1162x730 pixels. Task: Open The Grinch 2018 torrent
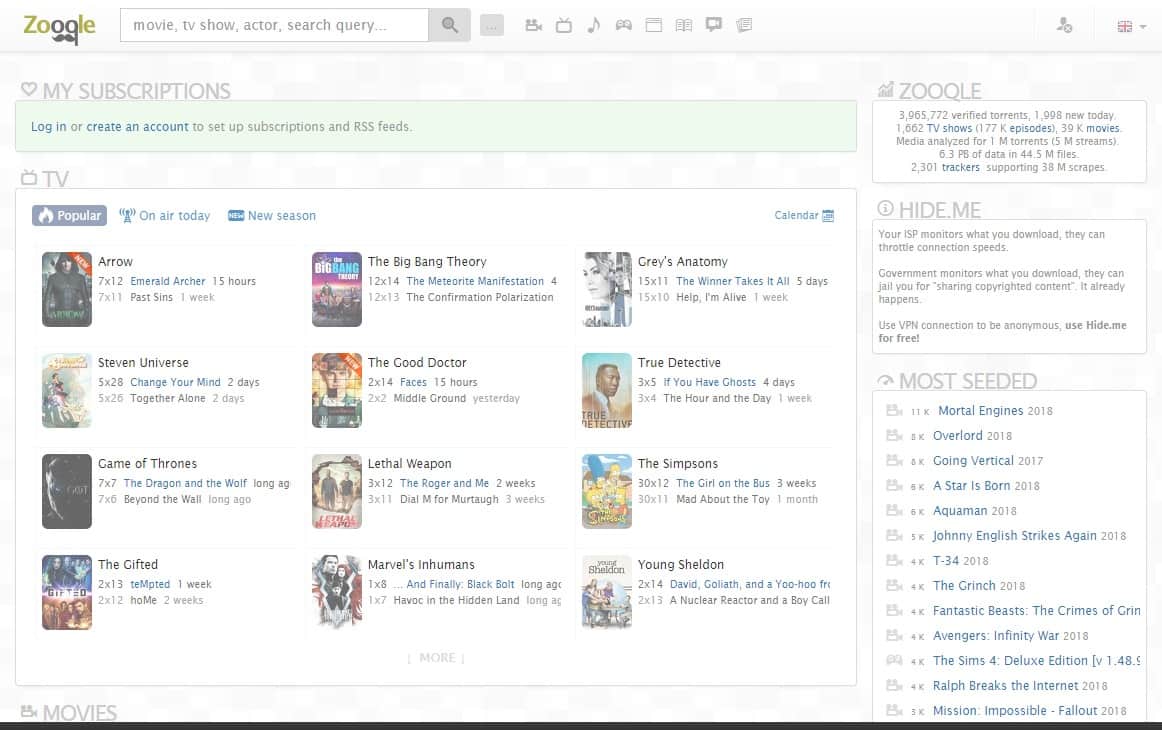[979, 586]
